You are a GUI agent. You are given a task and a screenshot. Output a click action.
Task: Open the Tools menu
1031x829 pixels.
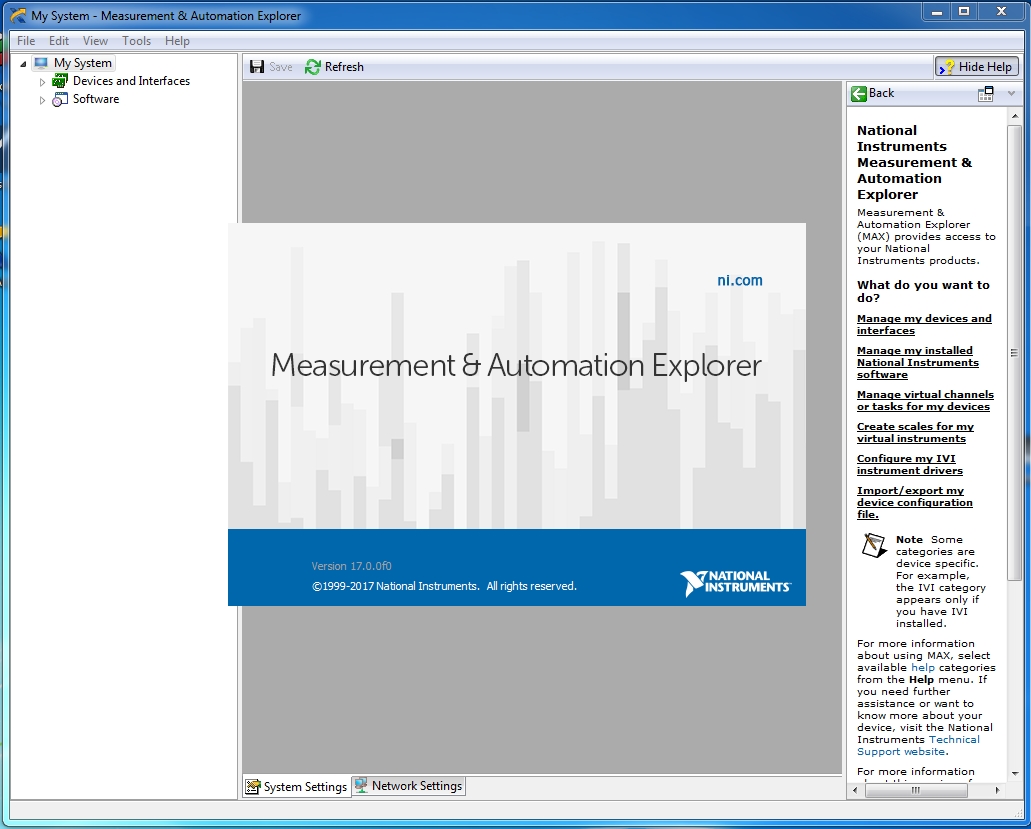(x=136, y=41)
